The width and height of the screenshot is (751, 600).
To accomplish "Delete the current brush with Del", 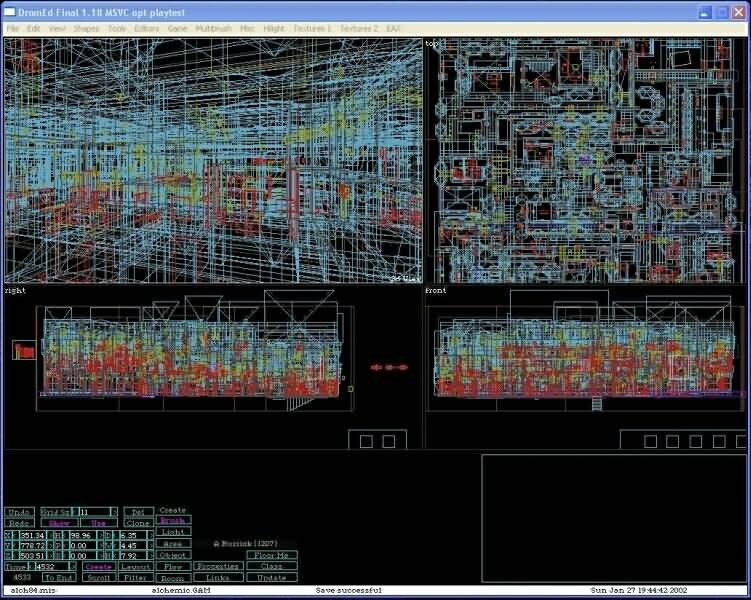I will coord(138,511).
